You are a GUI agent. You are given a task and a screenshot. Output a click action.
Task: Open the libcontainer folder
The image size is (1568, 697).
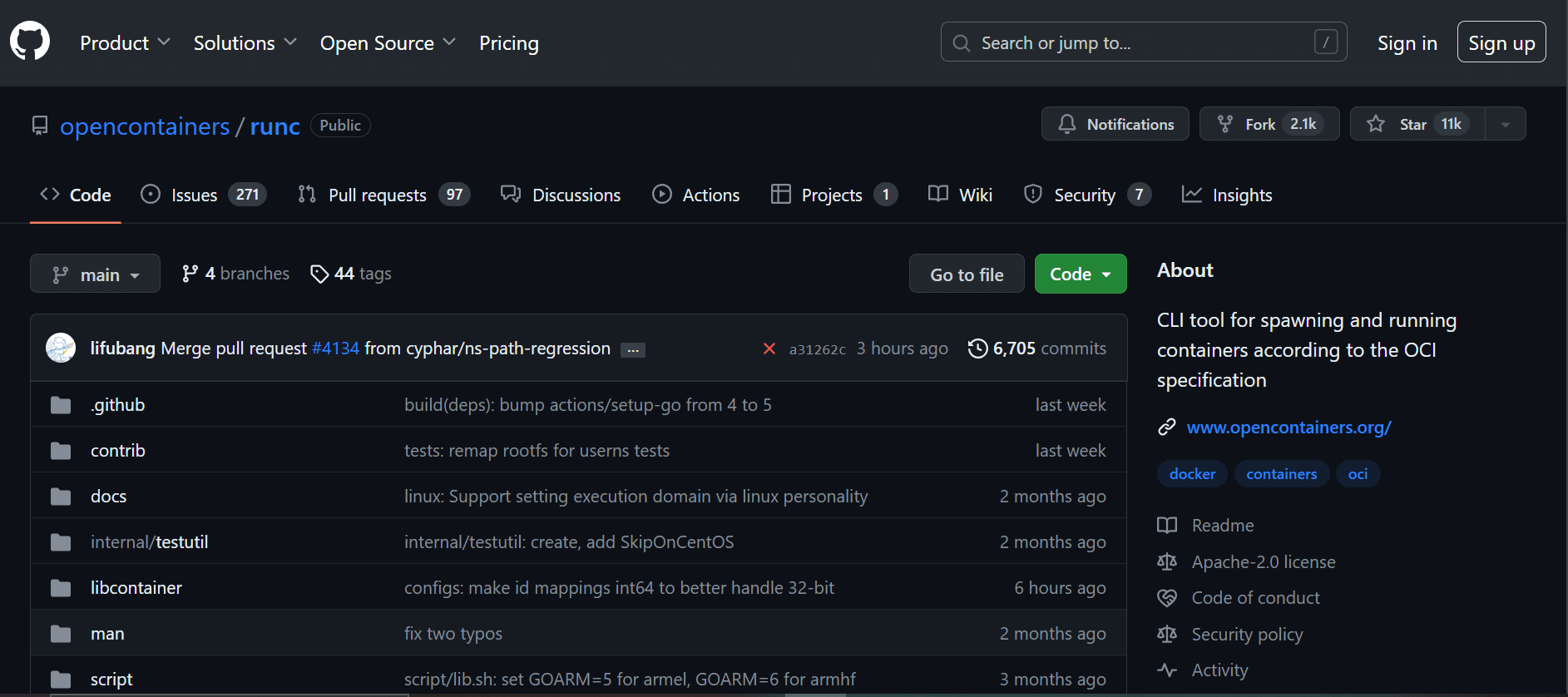point(136,587)
